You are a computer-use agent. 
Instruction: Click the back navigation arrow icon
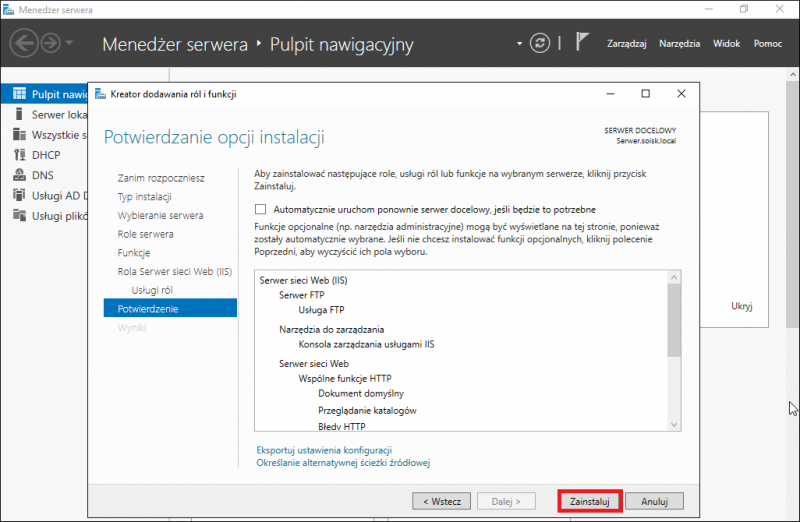(25, 43)
